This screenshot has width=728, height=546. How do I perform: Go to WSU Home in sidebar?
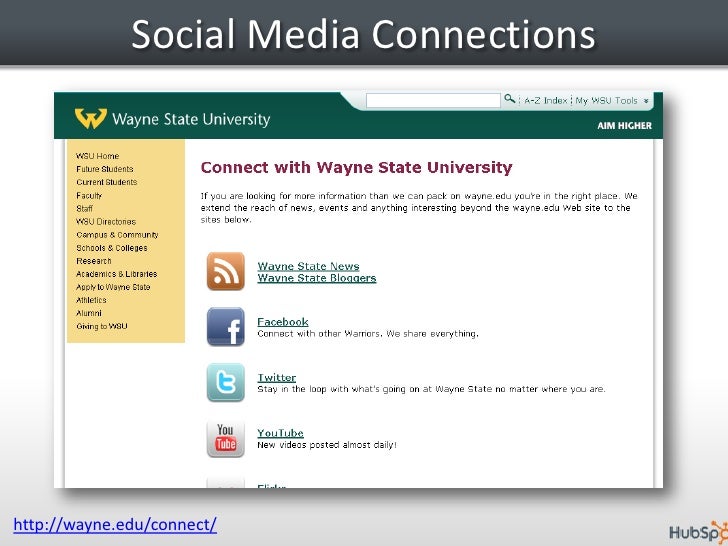pyautogui.click(x=98, y=156)
